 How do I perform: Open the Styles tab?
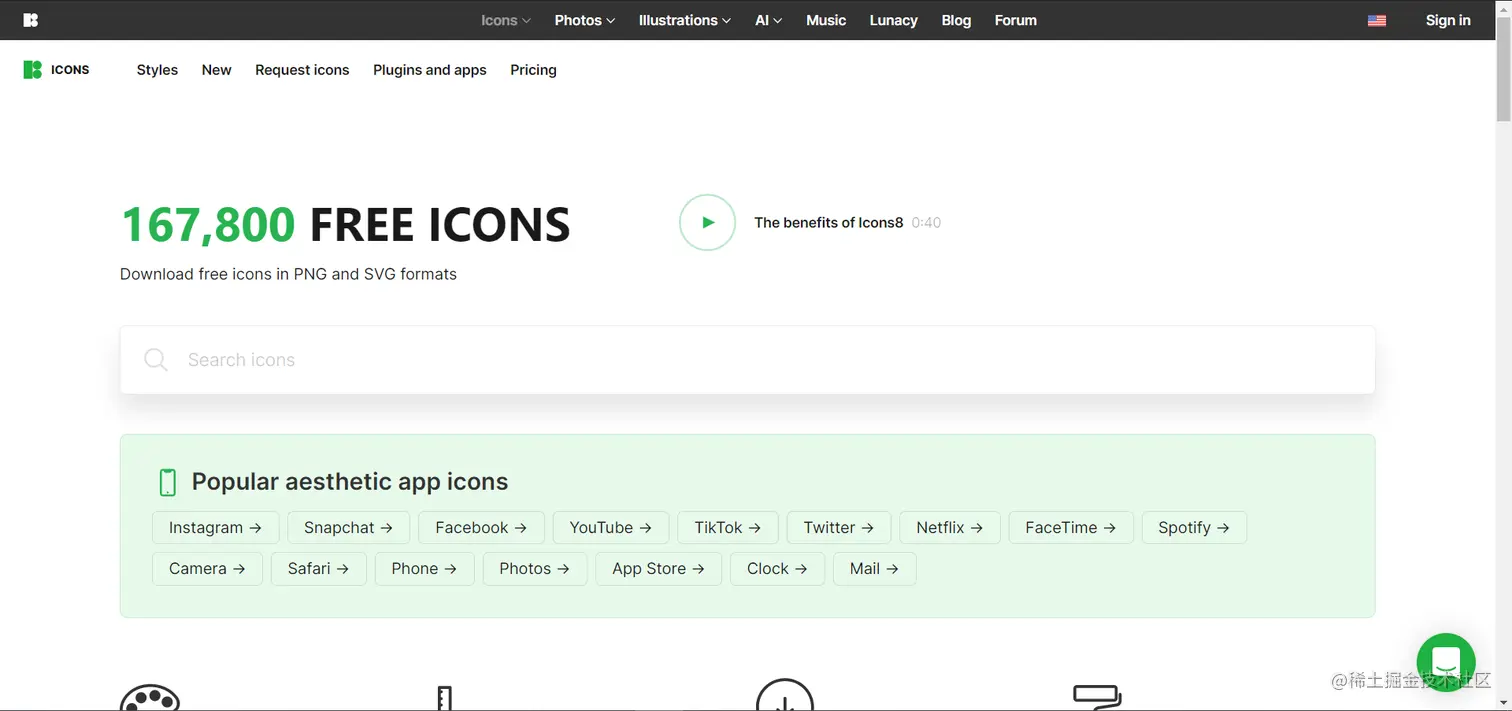[157, 70]
